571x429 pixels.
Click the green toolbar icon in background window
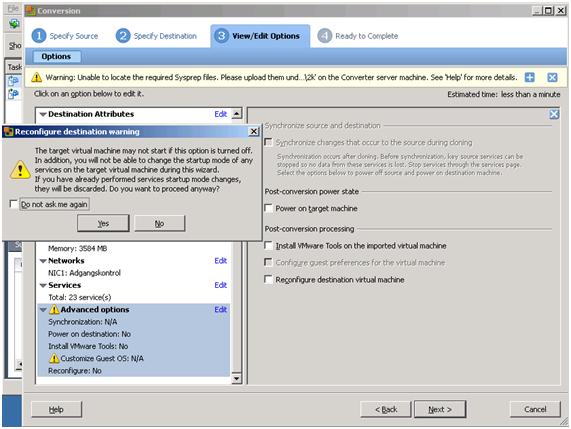click(15, 24)
